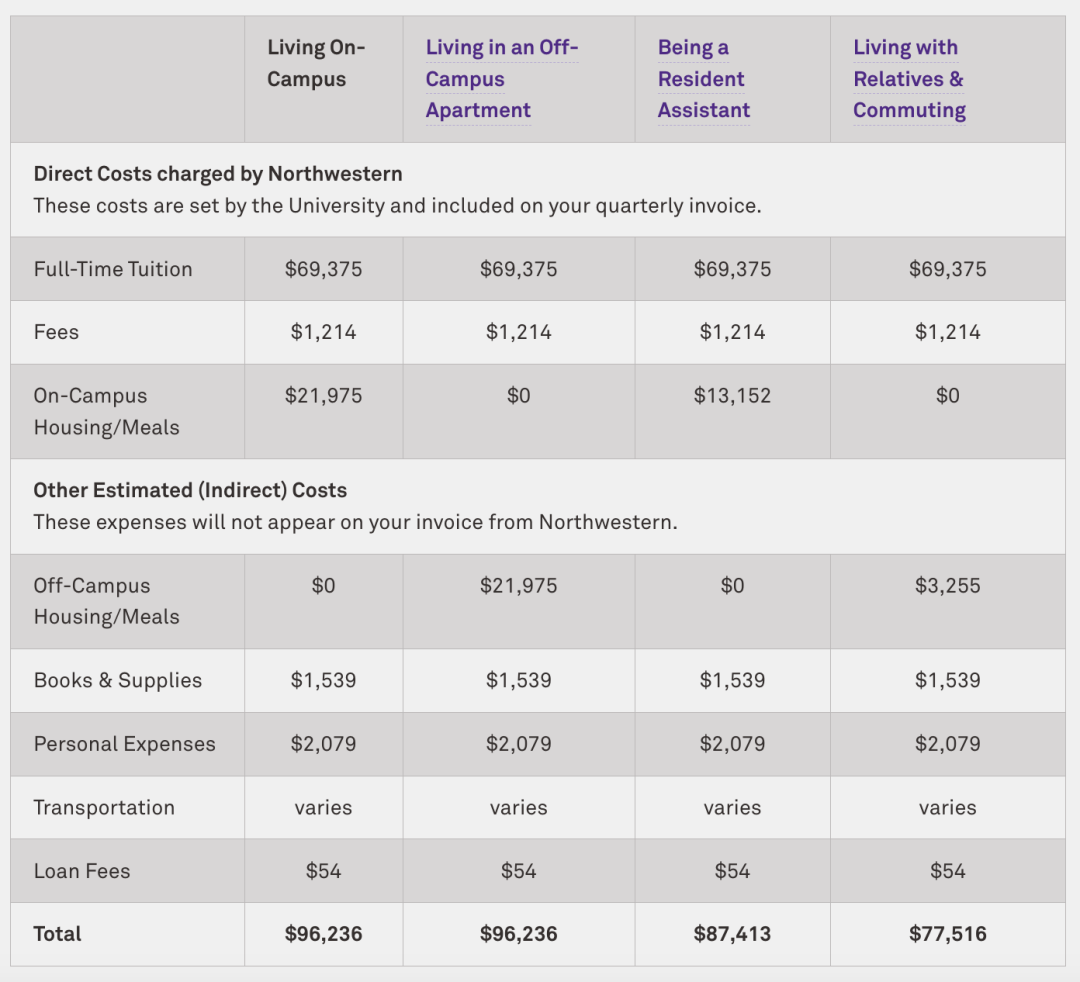Open the Living in an Off-Campus Apartment link
This screenshot has height=982, width=1080.
[502, 79]
